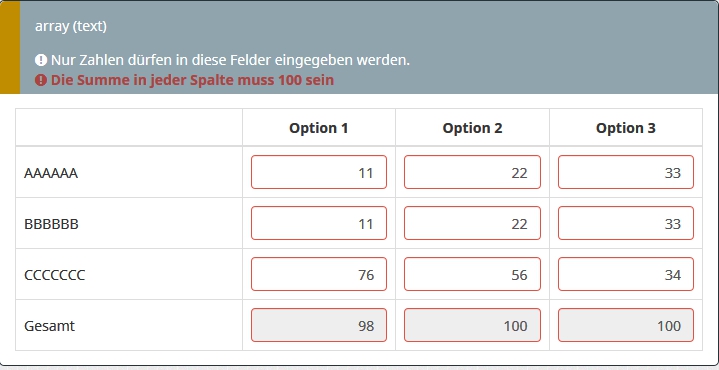Click the white exclamation icon before 'Nur Zahlen'
Viewport: 719px width, 370px height.
41,60
